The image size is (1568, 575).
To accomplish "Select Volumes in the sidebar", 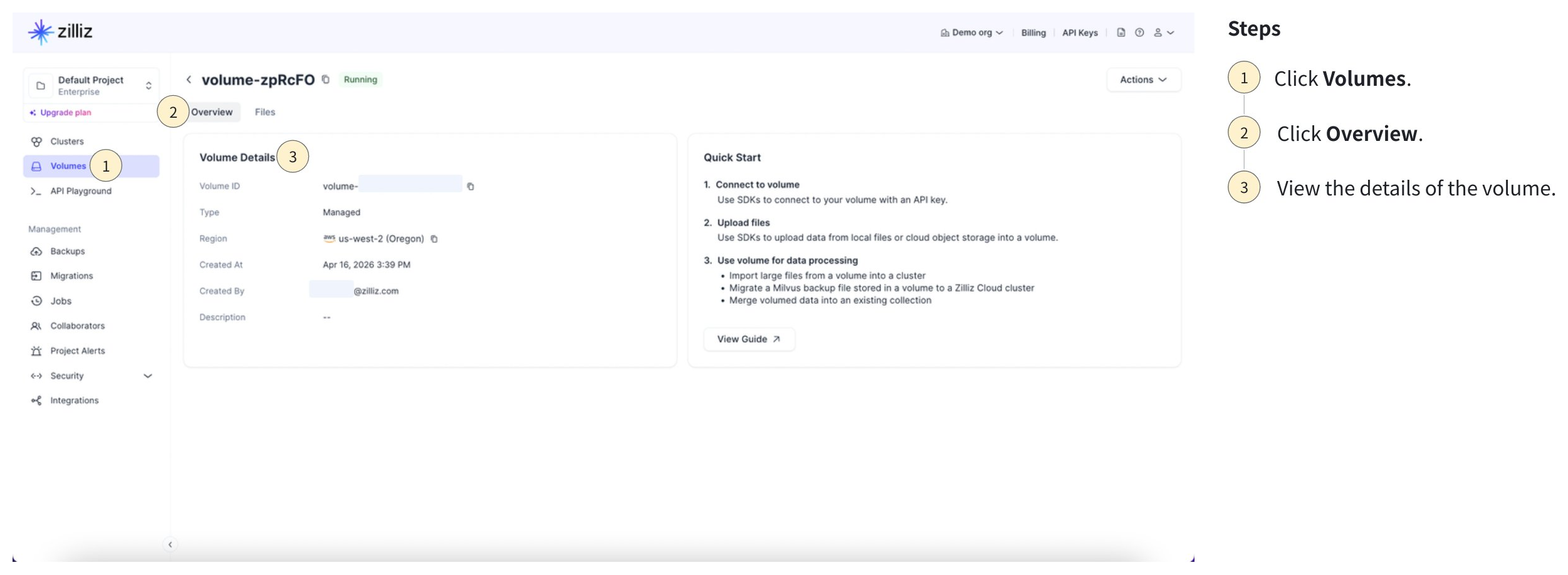I will pyautogui.click(x=91, y=166).
